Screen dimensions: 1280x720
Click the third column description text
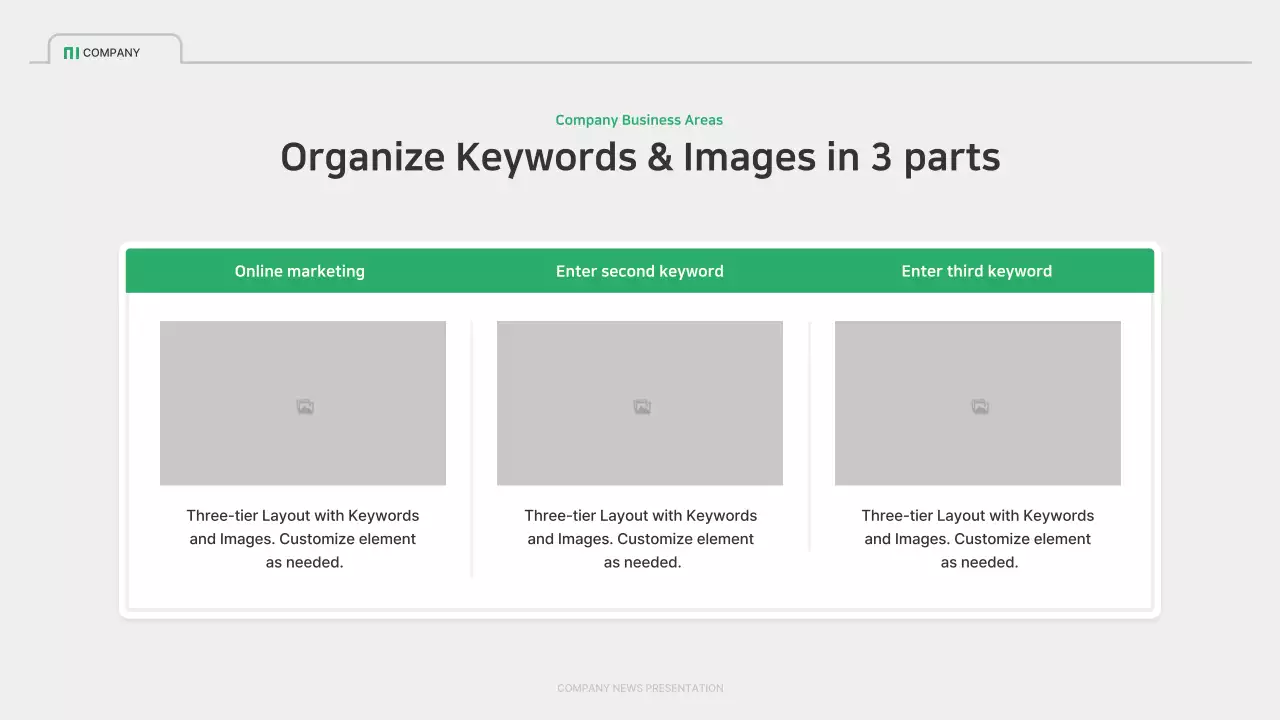tap(978, 539)
